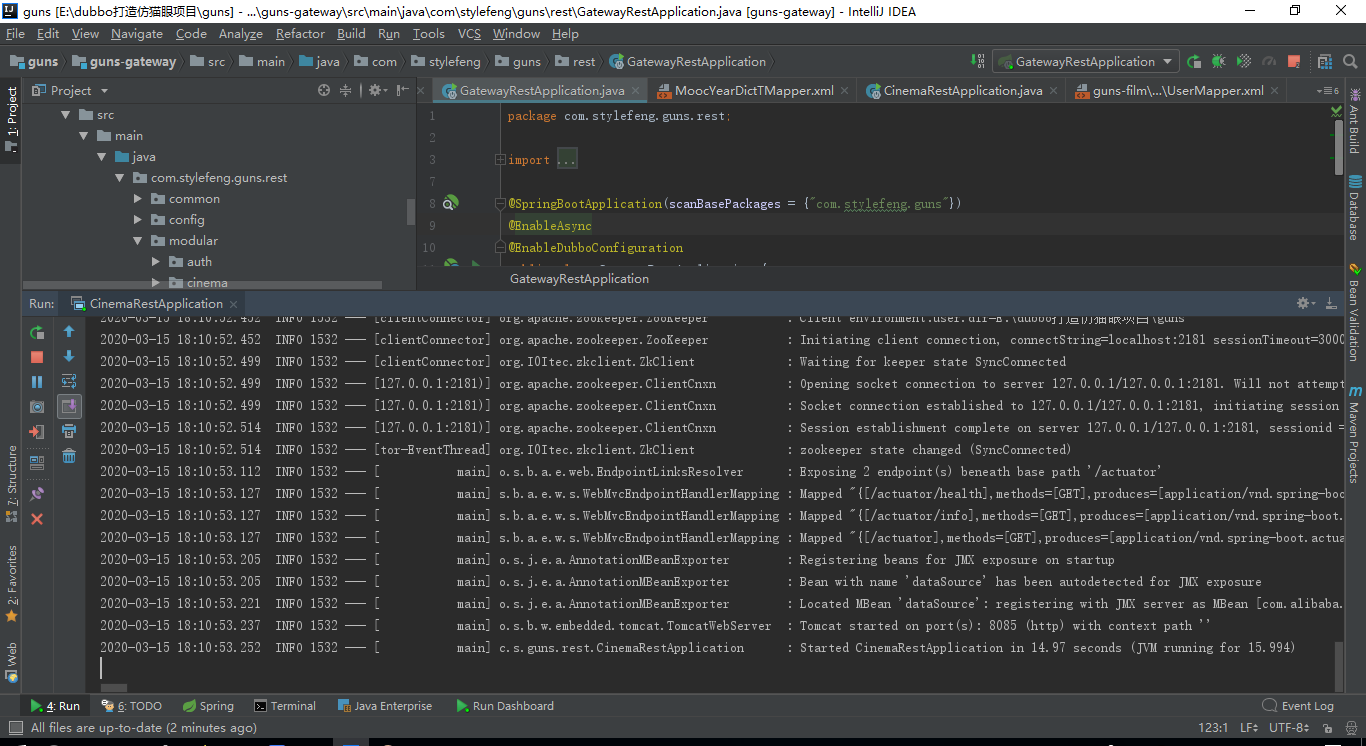
Task: Switch to MoocYearDictTMapper.xml tab
Action: (754, 91)
